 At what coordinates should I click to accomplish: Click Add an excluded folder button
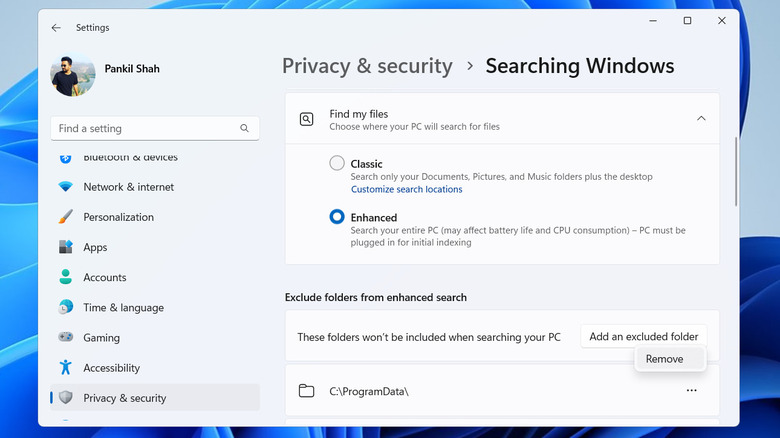pyautogui.click(x=644, y=337)
